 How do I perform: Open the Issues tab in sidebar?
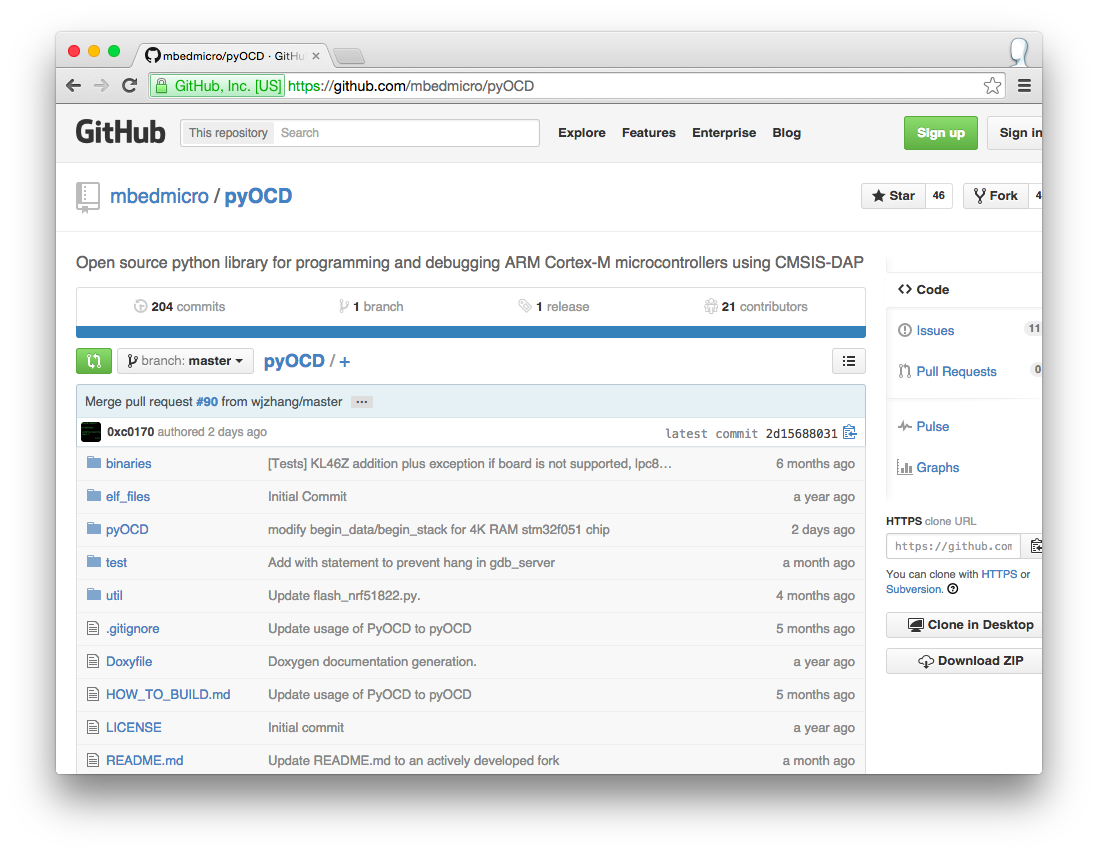point(934,330)
